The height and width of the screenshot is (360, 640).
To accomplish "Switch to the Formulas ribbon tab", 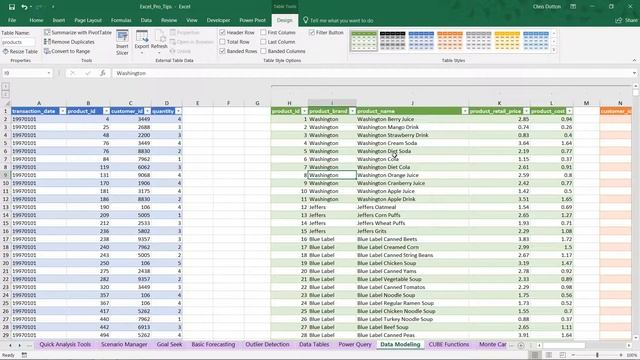I will tap(121, 20).
